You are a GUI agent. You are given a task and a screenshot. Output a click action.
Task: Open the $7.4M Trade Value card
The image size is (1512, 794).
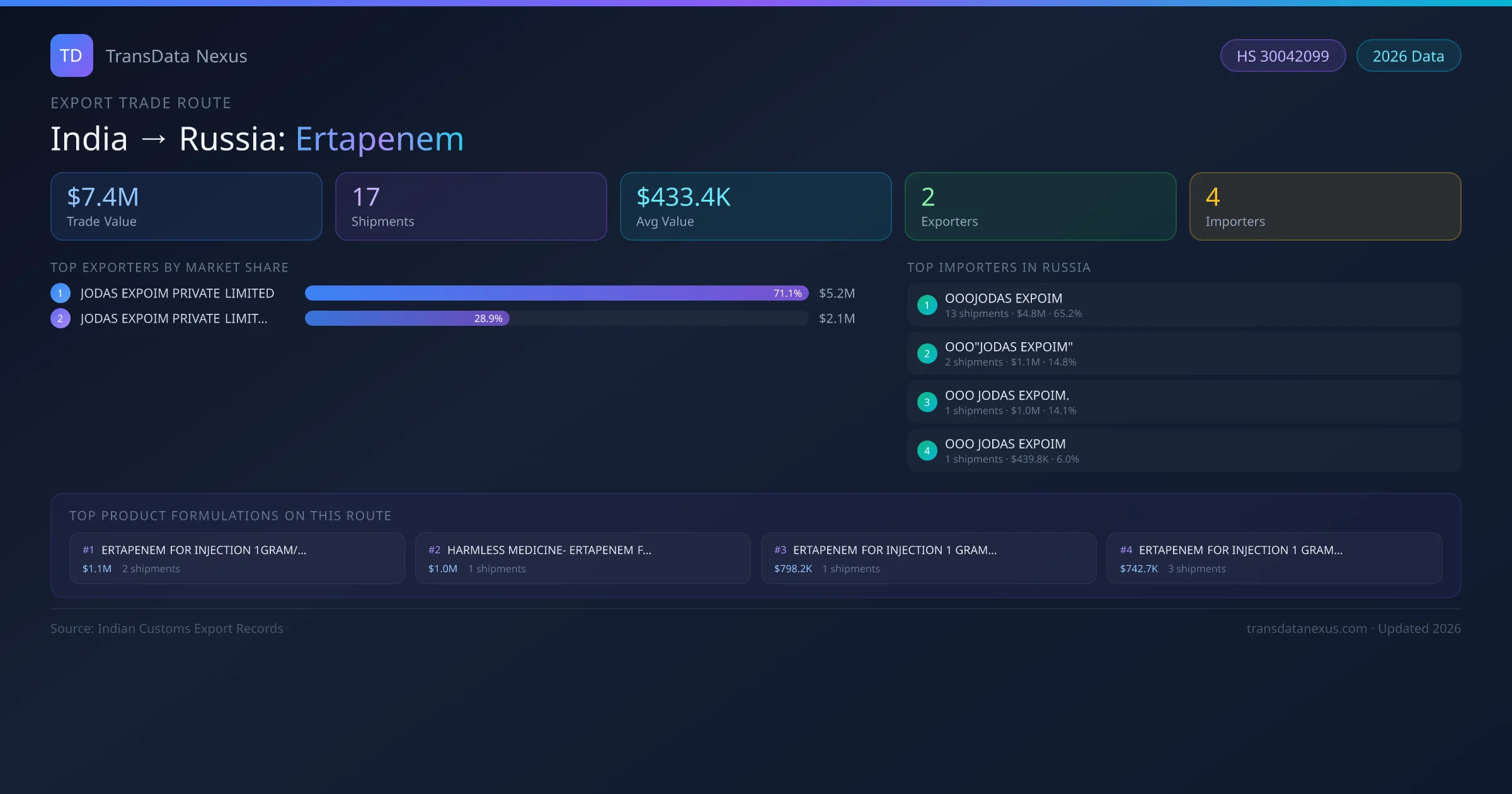pyautogui.click(x=186, y=207)
